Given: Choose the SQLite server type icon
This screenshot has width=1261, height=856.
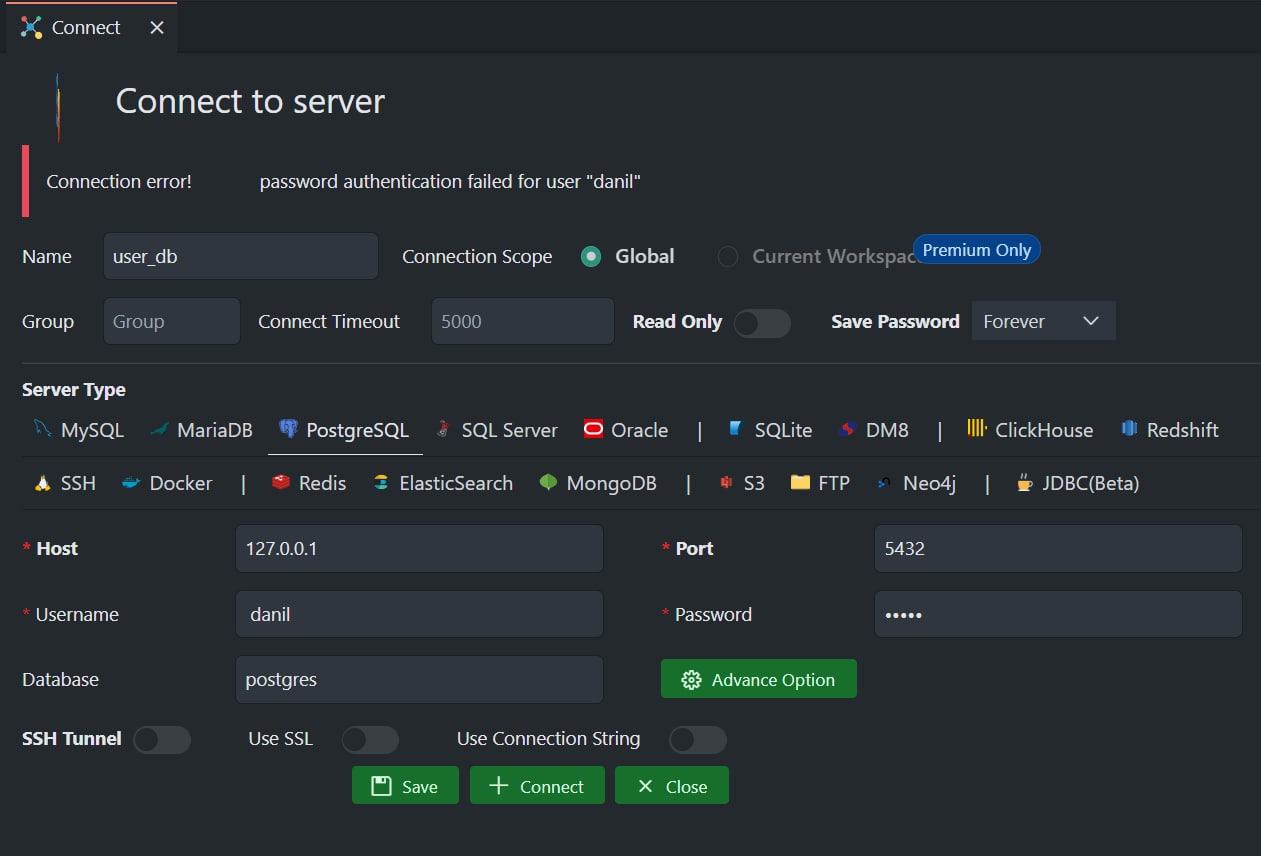Looking at the screenshot, I should [736, 429].
